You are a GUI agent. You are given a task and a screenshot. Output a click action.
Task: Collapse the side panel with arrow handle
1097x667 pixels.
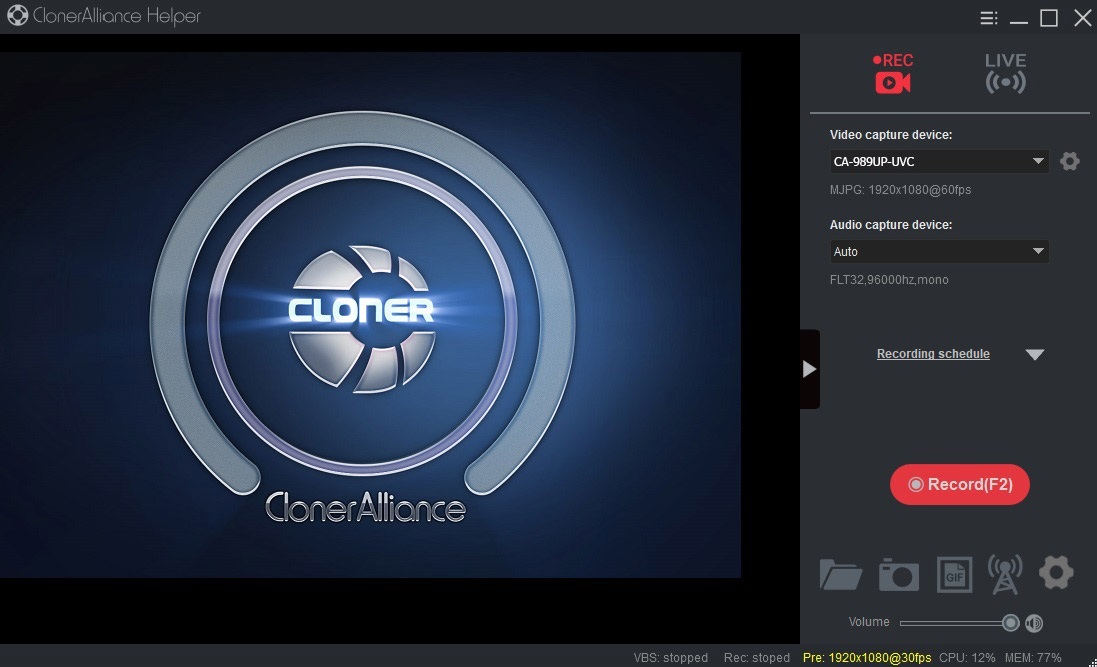click(x=809, y=369)
